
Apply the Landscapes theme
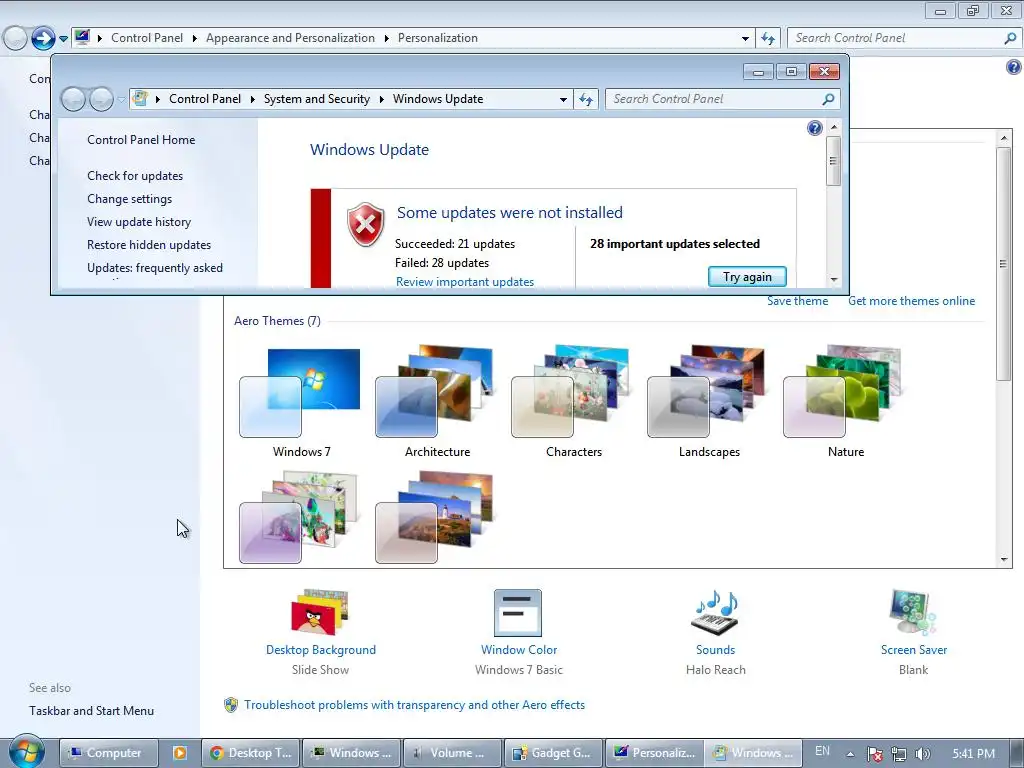coord(709,402)
